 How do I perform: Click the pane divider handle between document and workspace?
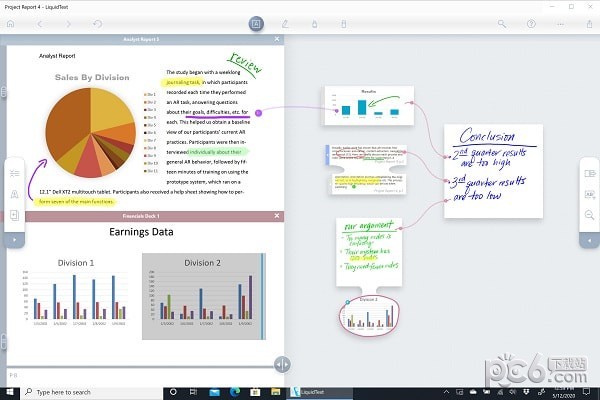point(282,364)
